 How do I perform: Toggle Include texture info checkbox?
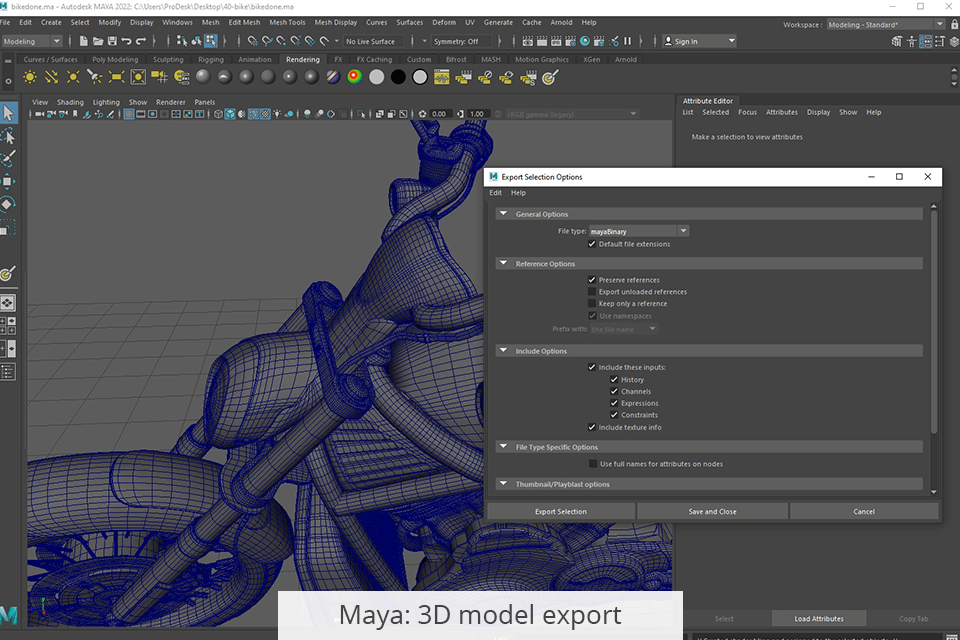[592, 427]
